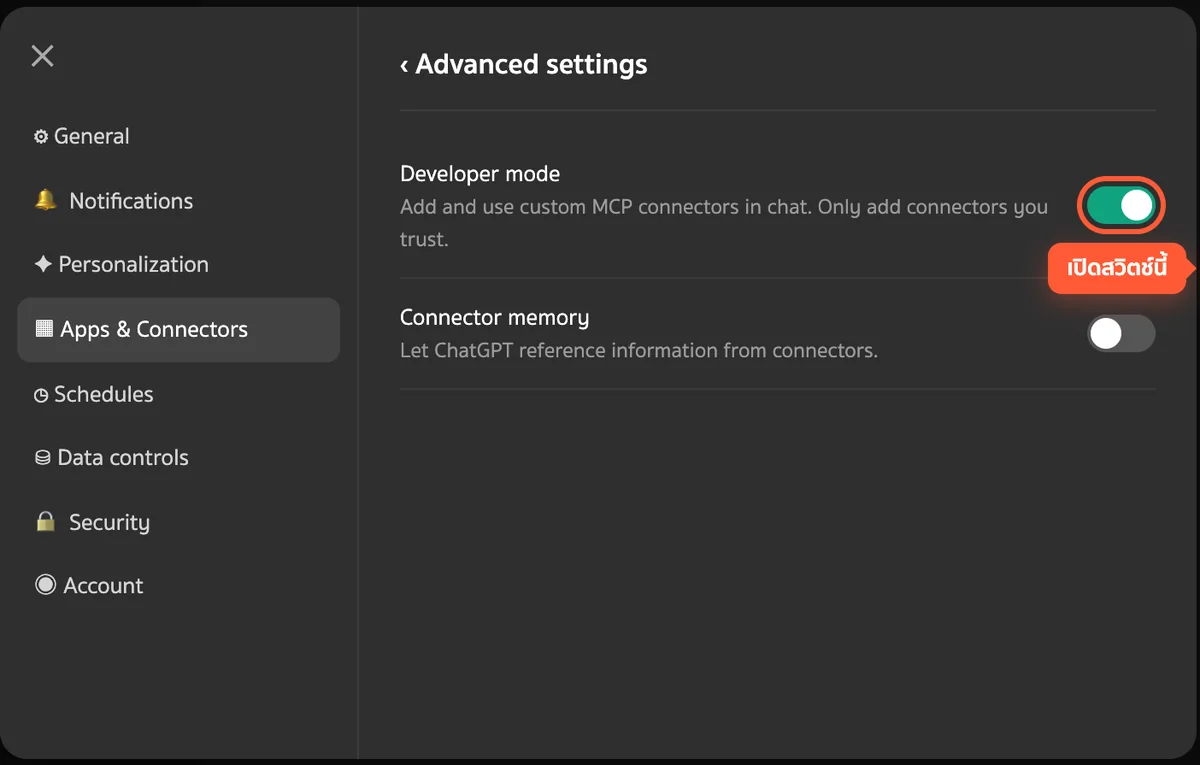
Task: Open the Security settings section
Action: pyautogui.click(x=179, y=522)
